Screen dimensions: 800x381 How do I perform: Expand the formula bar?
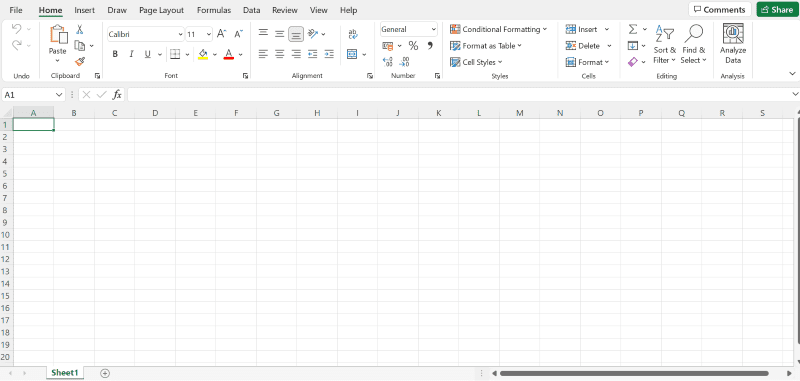click(x=795, y=94)
